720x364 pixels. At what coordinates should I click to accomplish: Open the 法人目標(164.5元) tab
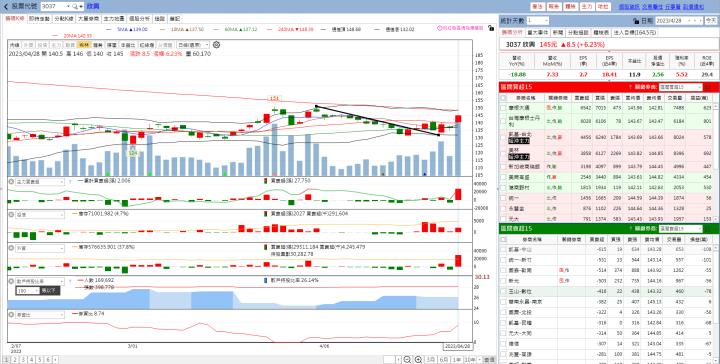635,33
